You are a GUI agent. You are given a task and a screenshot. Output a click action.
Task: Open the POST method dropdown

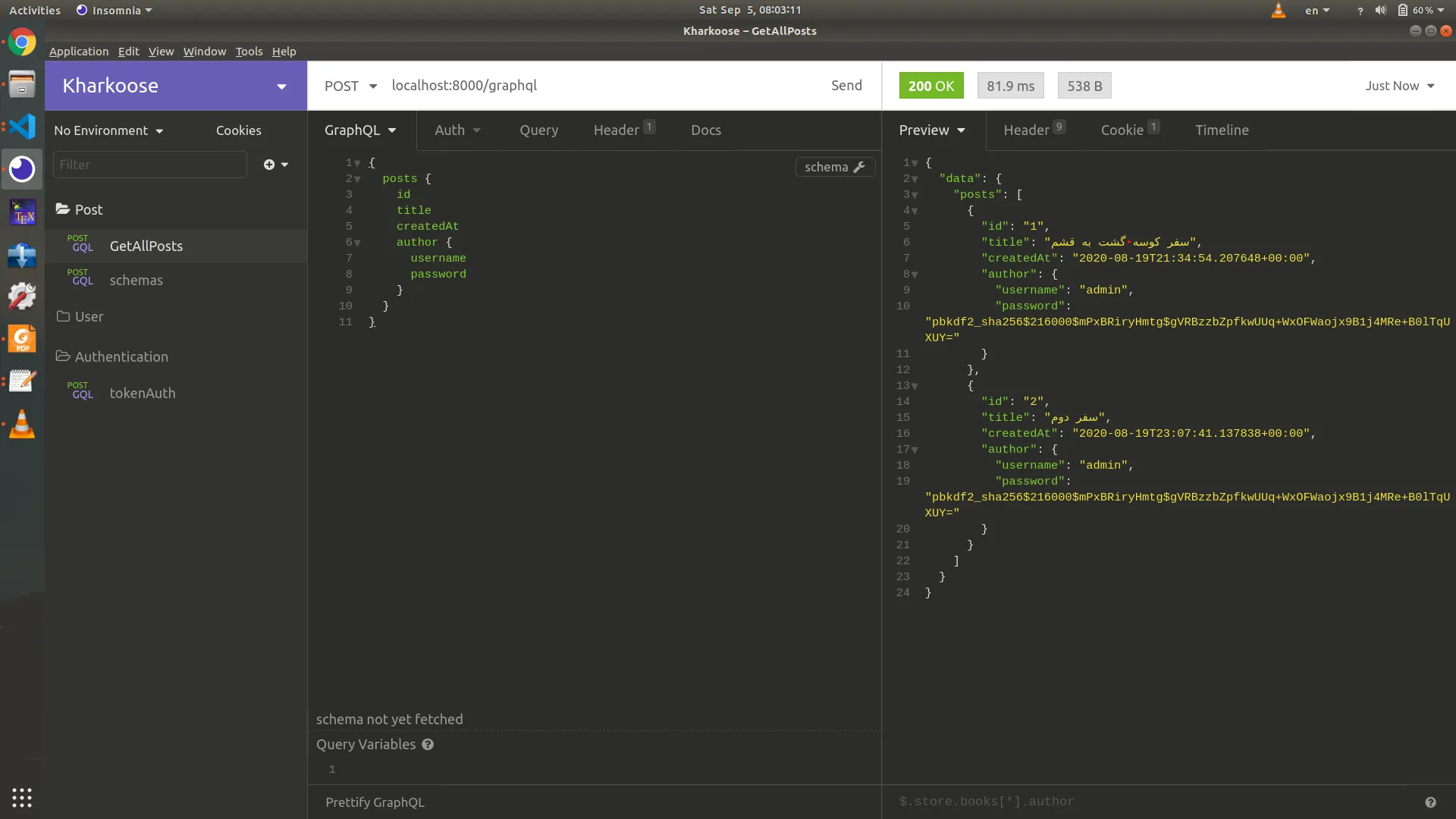point(350,86)
